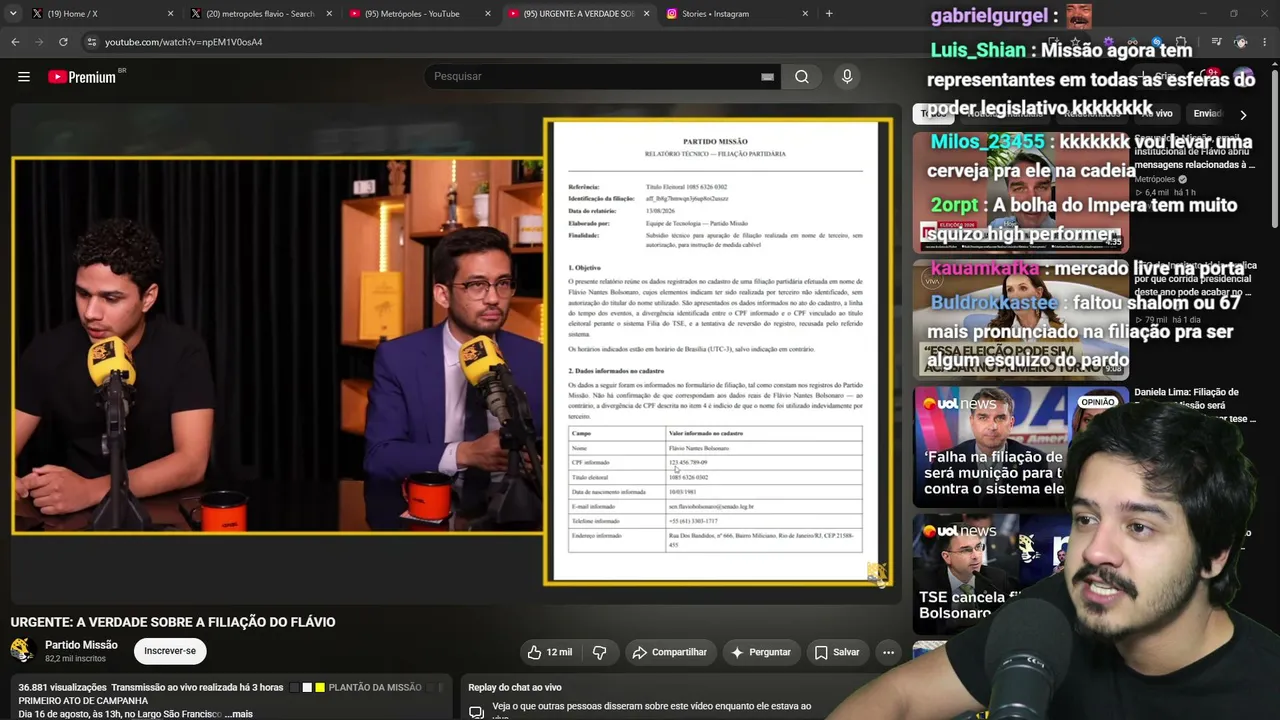
Task: Click the search magnifier button
Action: (x=802, y=76)
